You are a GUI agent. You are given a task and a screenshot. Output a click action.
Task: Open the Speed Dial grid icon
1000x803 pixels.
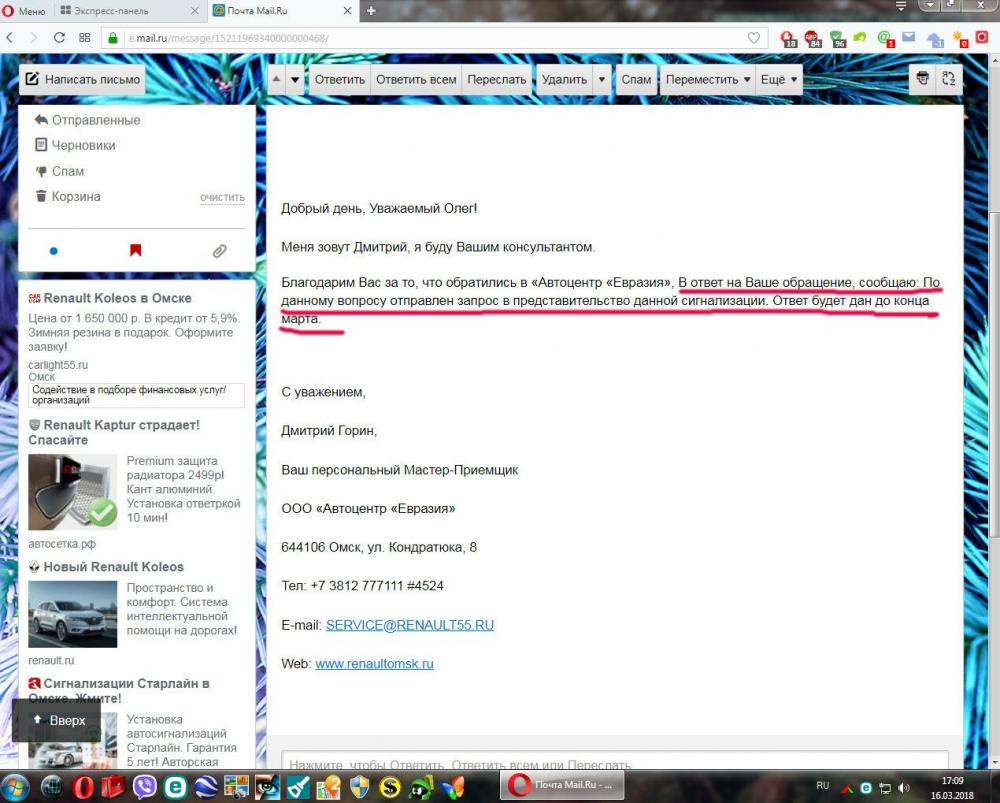[84, 38]
